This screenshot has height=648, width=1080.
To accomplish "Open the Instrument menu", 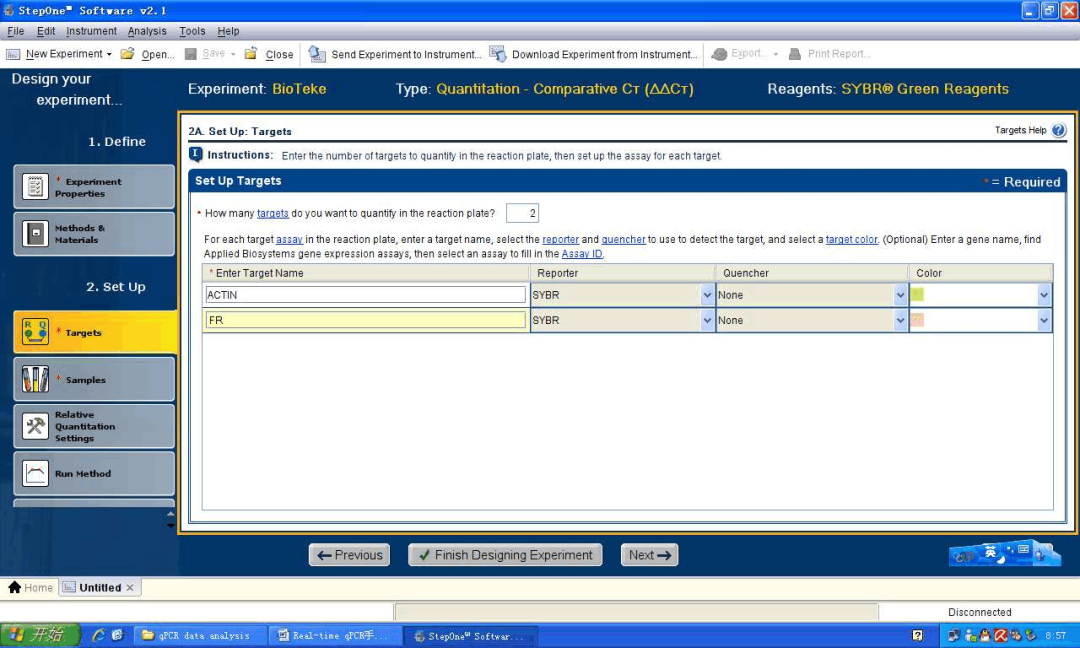I will click(91, 31).
